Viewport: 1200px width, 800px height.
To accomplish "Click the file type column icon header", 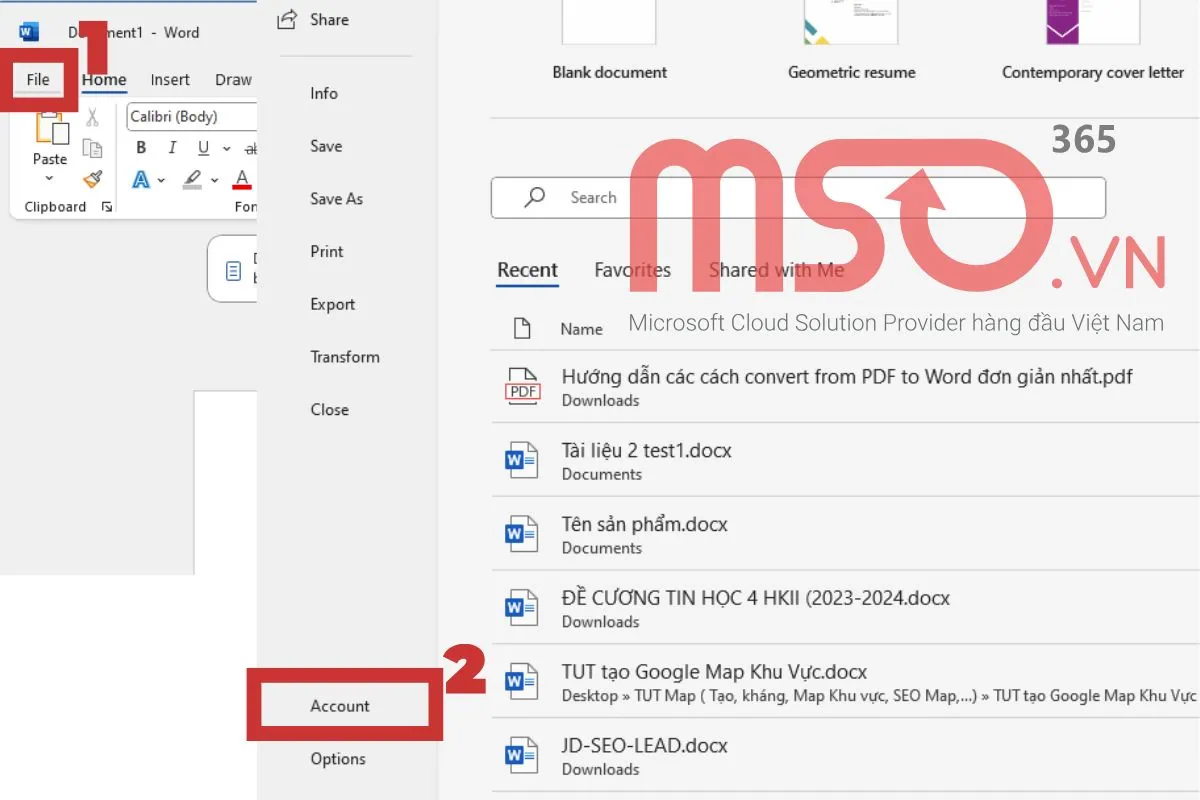I will 522,328.
